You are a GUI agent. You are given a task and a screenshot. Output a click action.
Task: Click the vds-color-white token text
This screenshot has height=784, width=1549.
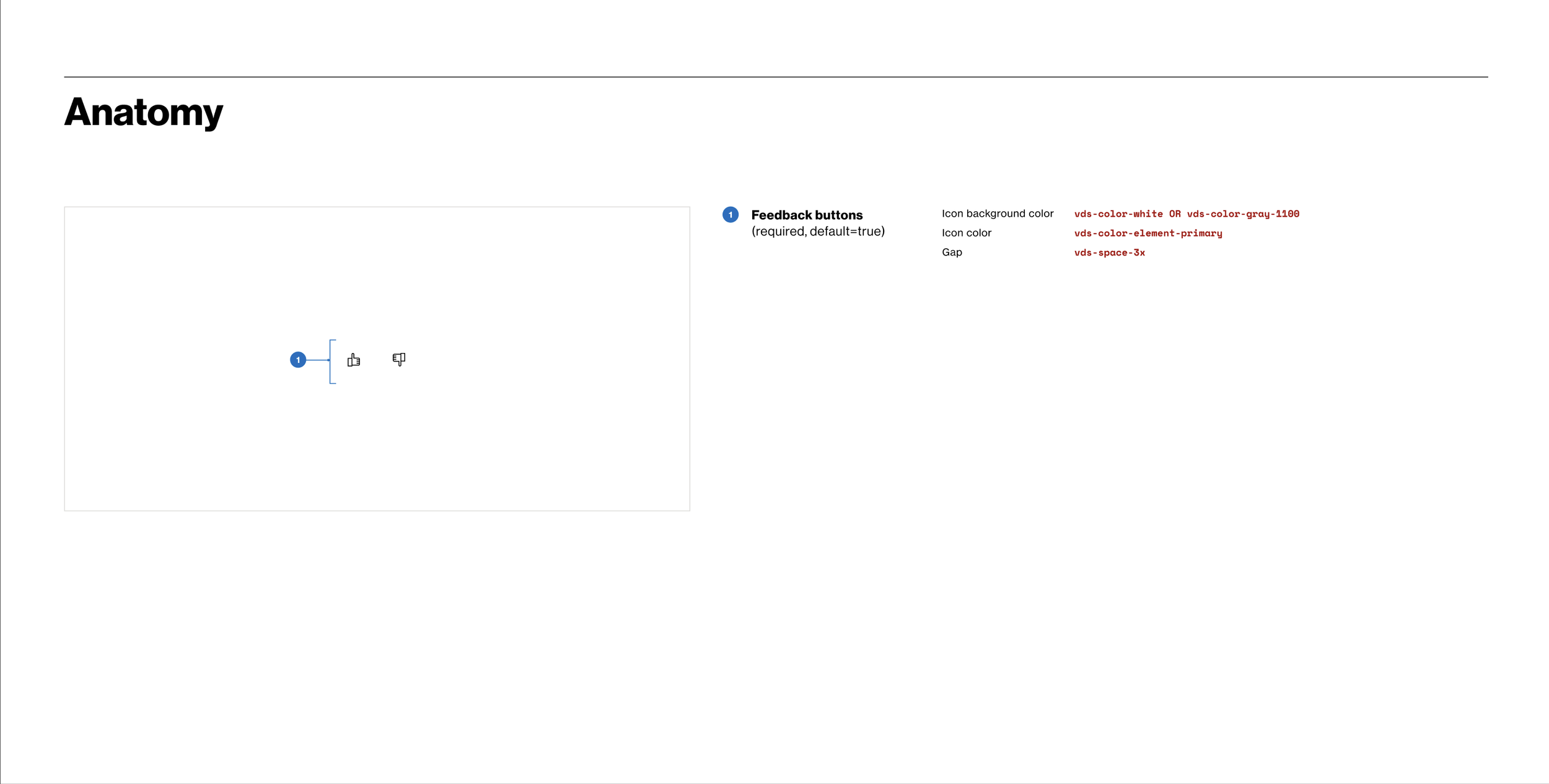(x=1118, y=214)
